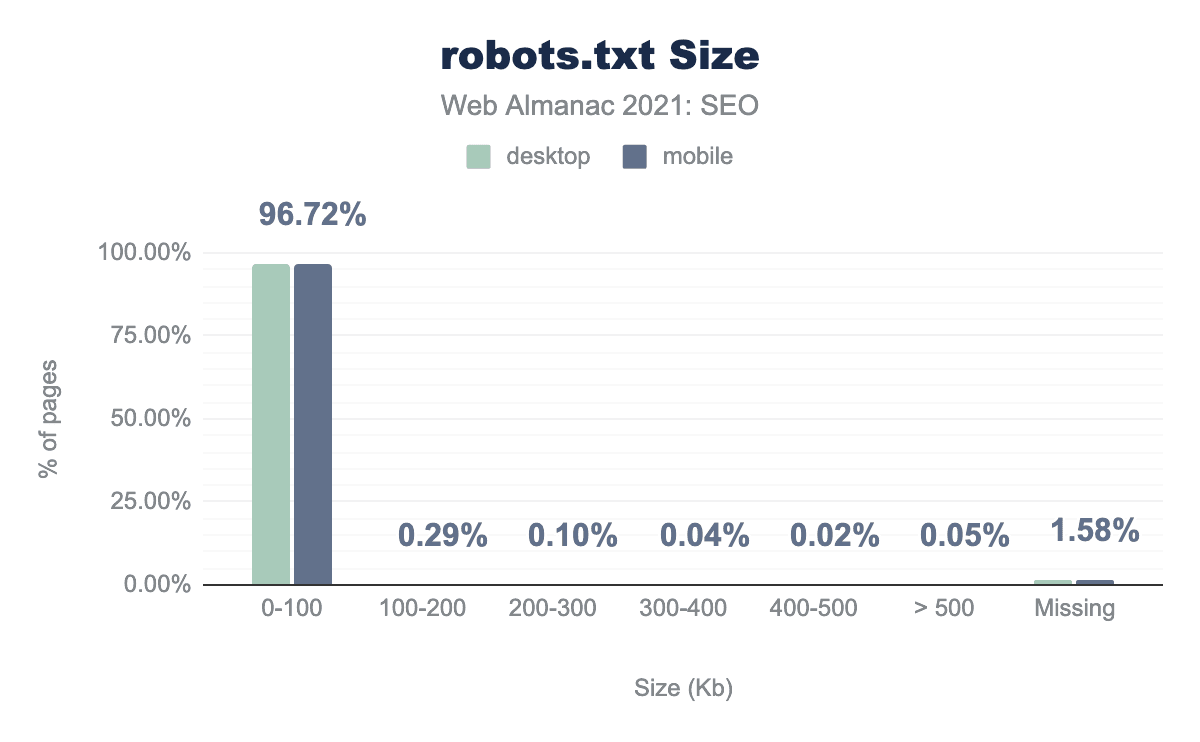The height and width of the screenshot is (742, 1200).
Task: Click the > 500 x-axis category label
Action: coord(945,608)
